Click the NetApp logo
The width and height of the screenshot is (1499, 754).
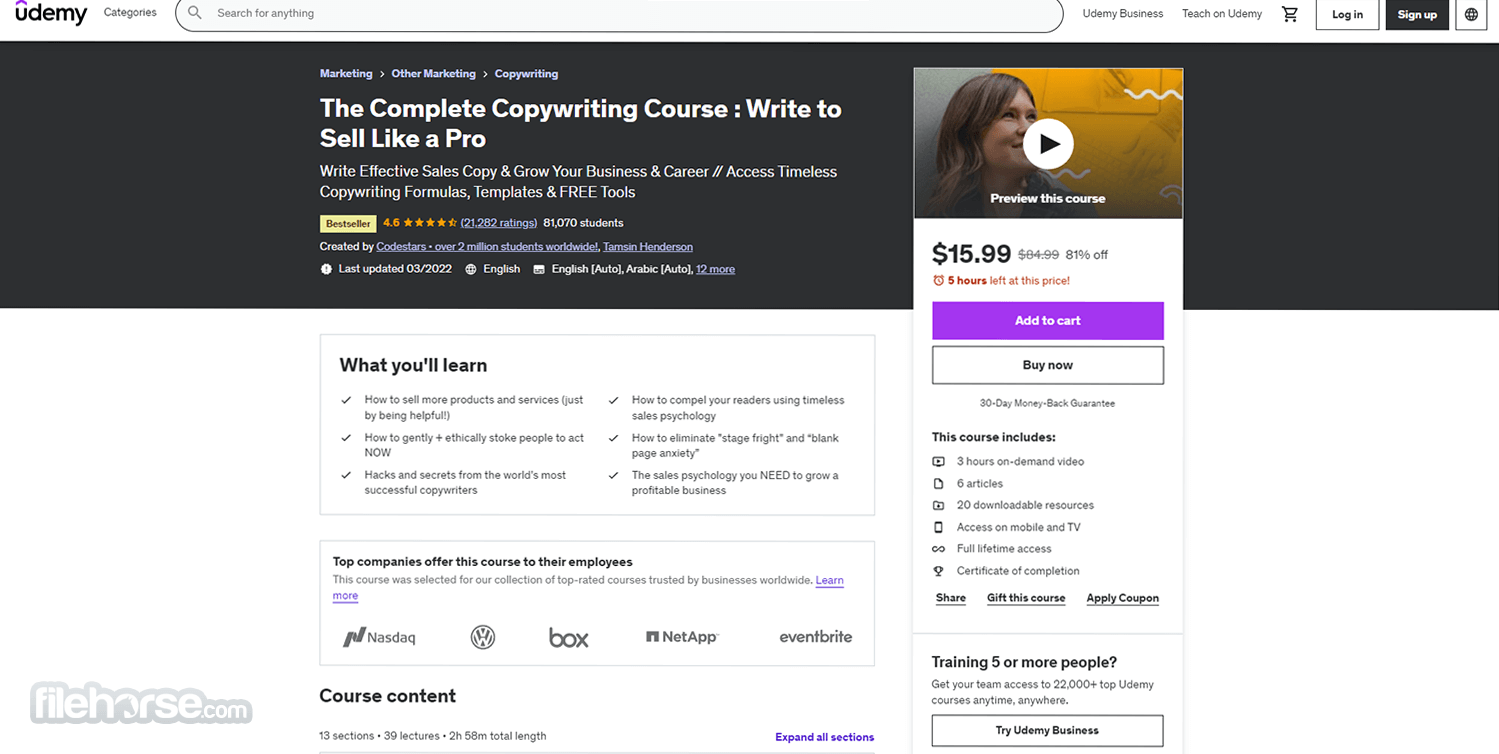pos(682,637)
